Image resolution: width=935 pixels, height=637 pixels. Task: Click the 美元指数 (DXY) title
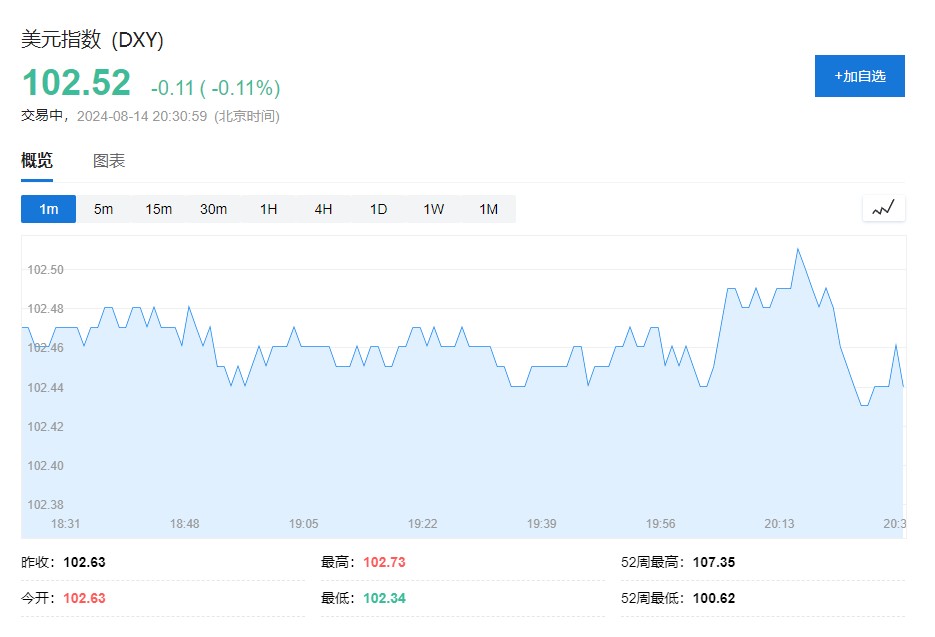point(92,40)
